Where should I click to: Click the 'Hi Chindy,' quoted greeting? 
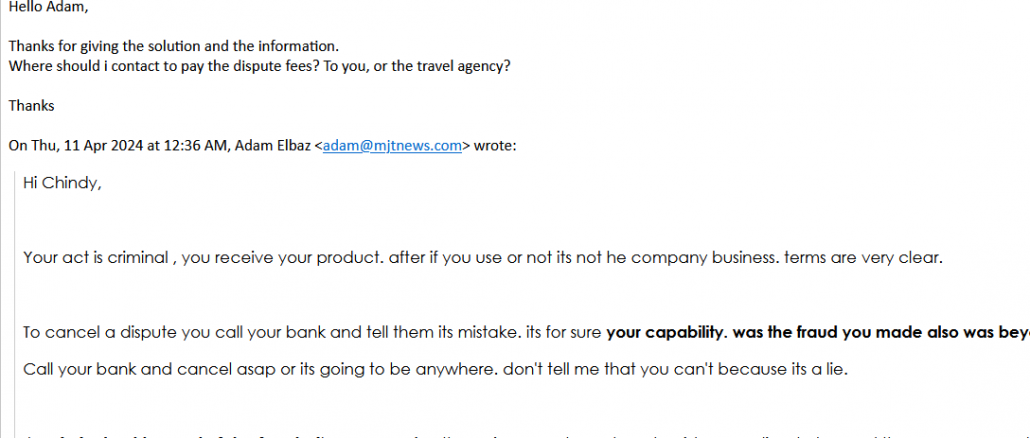pos(62,184)
